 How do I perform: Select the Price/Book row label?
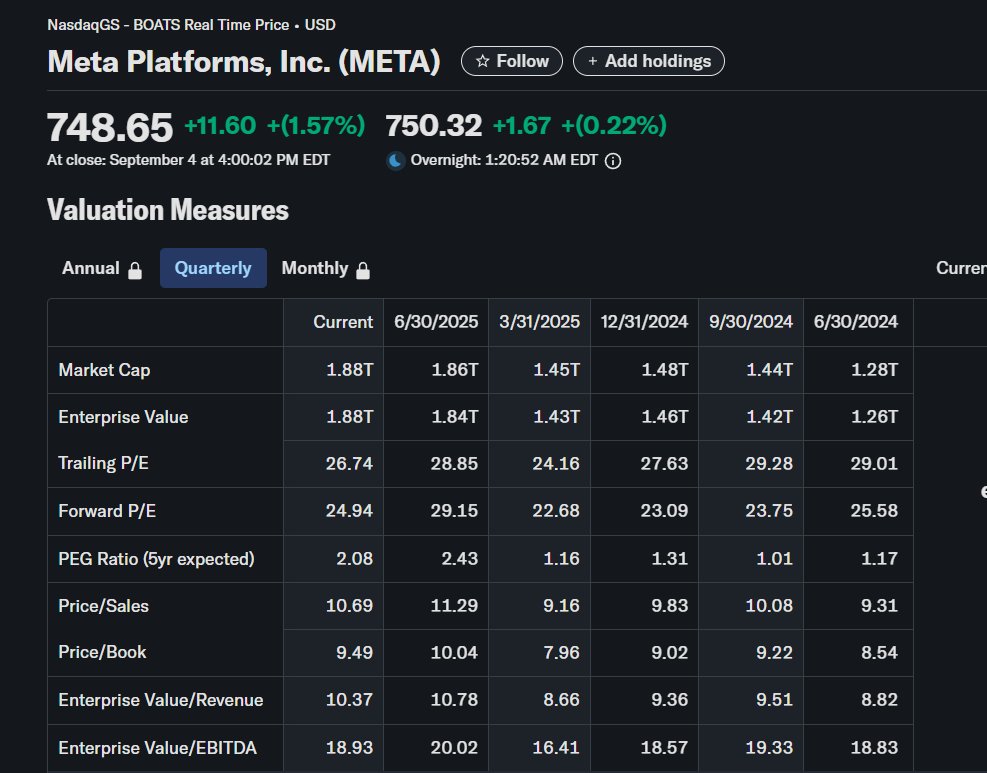click(x=102, y=652)
